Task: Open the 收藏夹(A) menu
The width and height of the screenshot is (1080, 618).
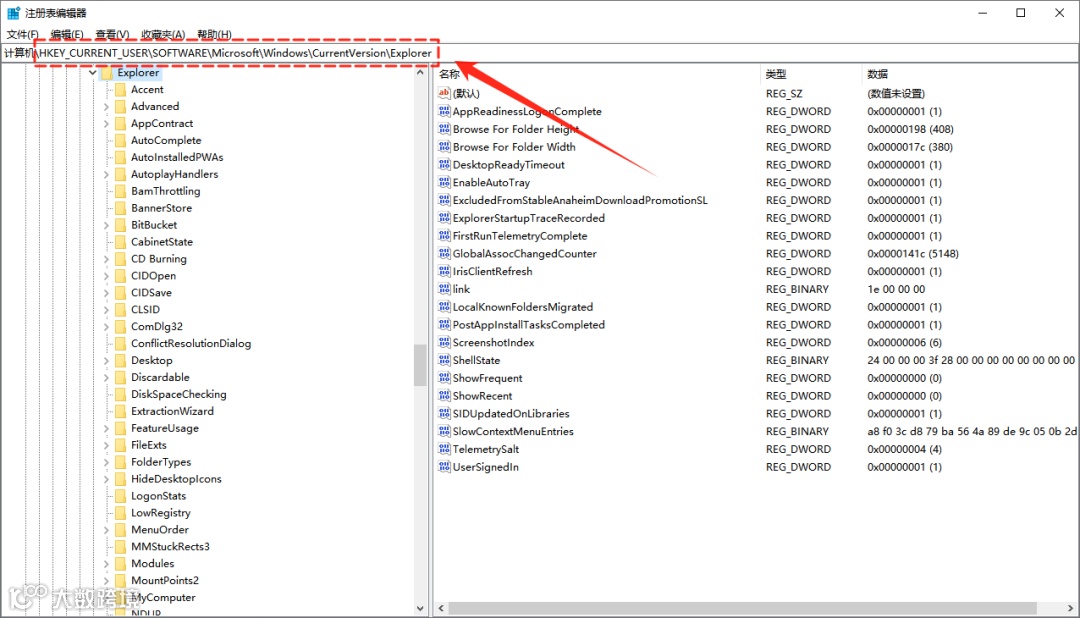Action: [163, 34]
